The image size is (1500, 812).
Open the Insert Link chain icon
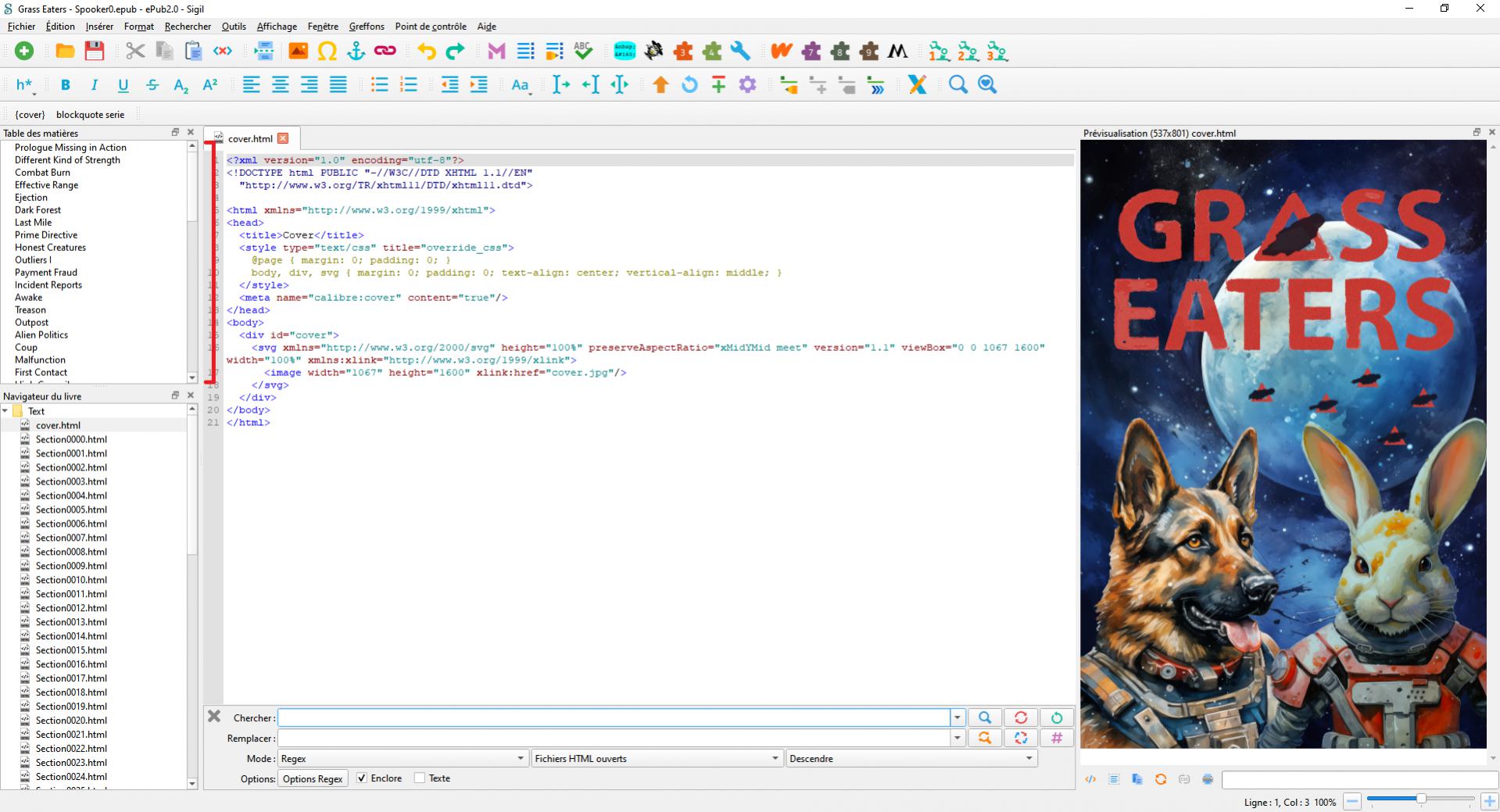click(385, 52)
